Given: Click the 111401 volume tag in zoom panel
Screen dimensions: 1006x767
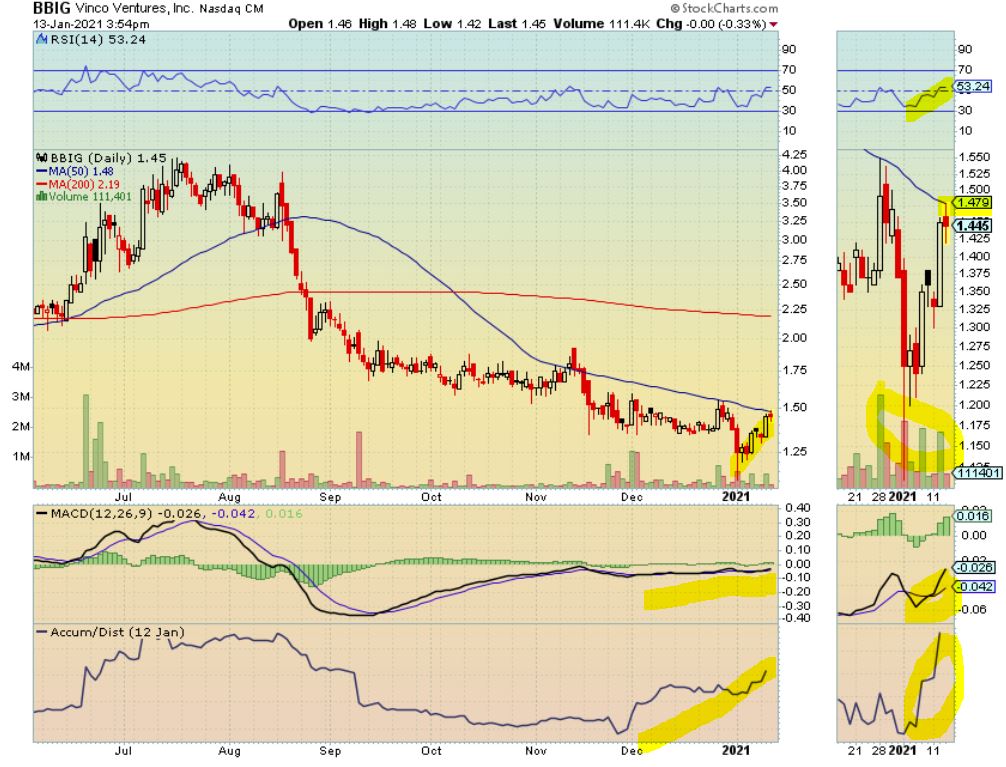Looking at the screenshot, I should pyautogui.click(x=977, y=473).
